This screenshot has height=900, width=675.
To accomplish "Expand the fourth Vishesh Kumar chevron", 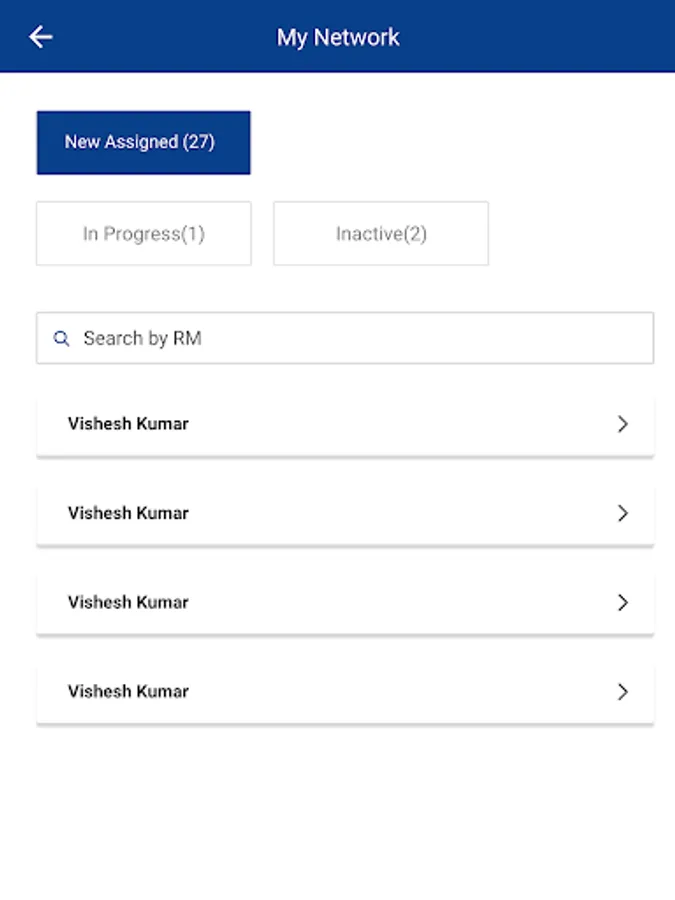I will (x=622, y=691).
